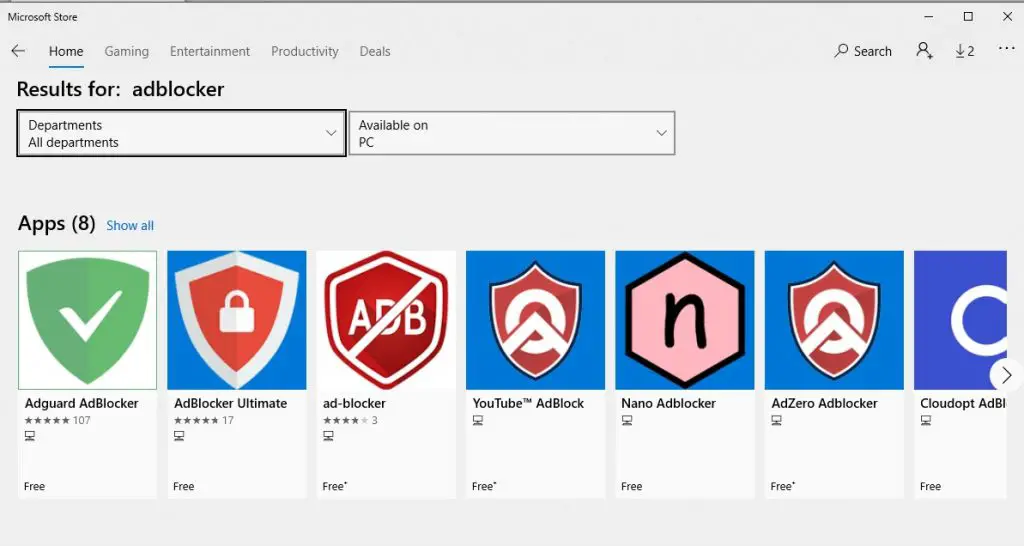Switch to the Gaming tab

point(127,51)
